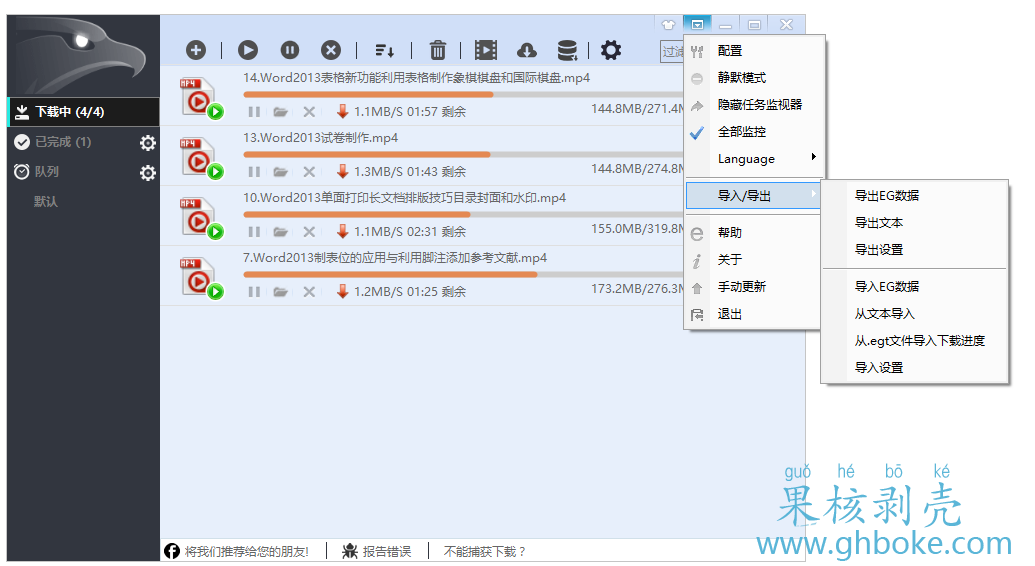Toggle 隐藏任务监视器 menu option
This screenshot has height=566, width=1035.
point(759,105)
